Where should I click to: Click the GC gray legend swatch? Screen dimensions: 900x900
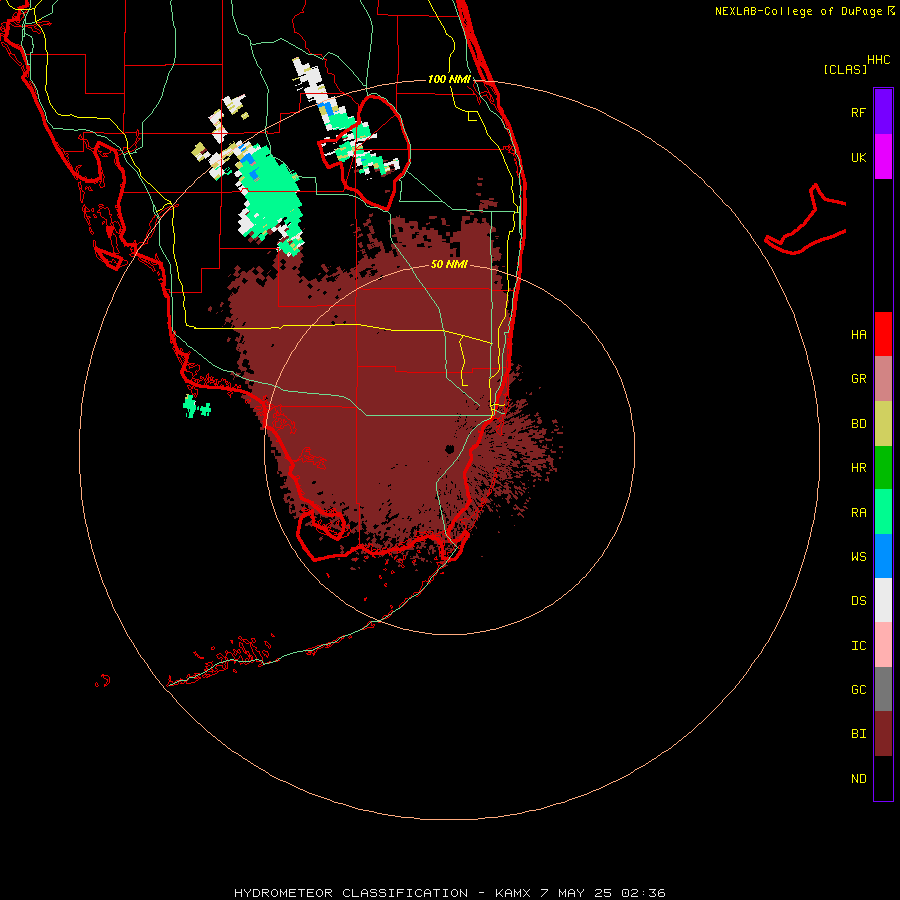(883, 689)
